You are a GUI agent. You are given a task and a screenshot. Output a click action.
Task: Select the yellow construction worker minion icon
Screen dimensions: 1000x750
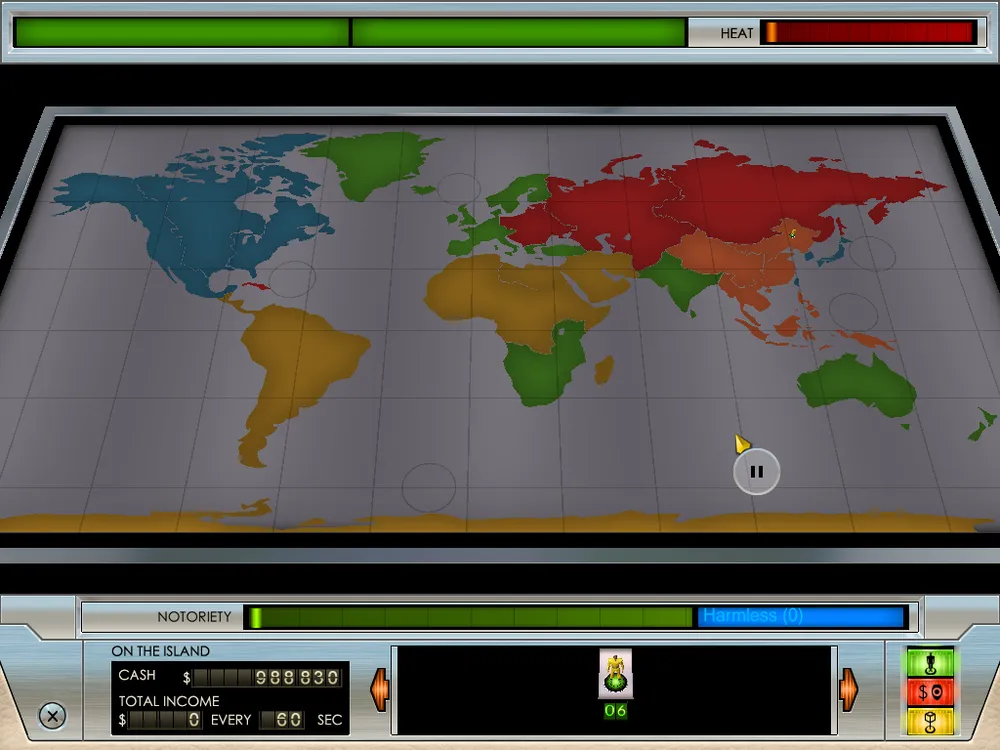(x=615, y=674)
